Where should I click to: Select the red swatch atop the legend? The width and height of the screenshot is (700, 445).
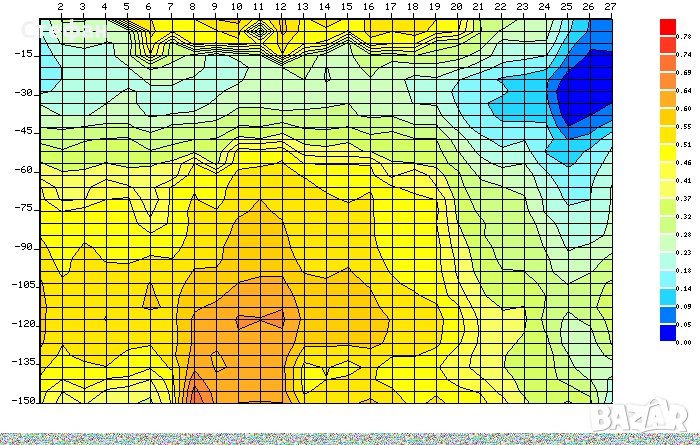click(668, 26)
